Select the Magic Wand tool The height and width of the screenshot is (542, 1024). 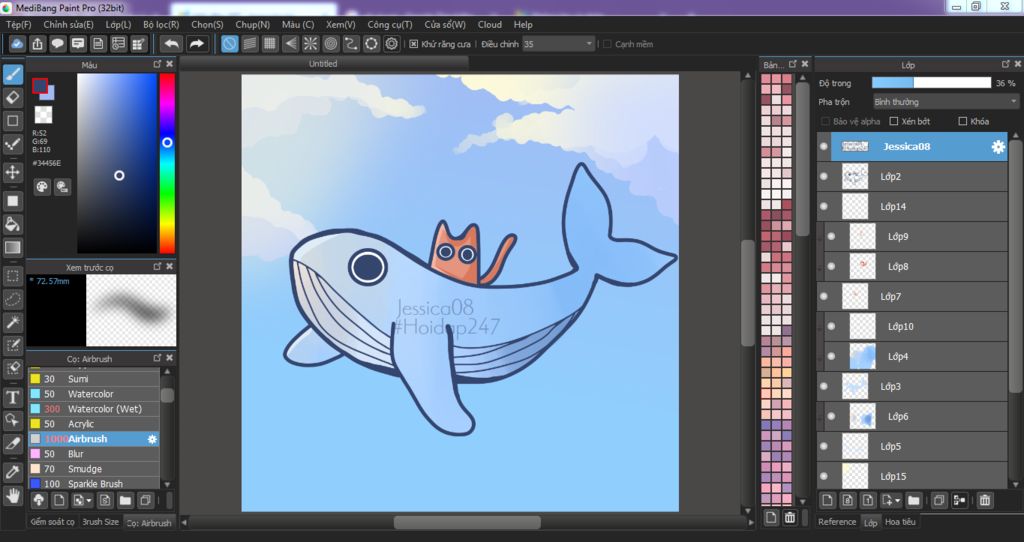[12, 322]
